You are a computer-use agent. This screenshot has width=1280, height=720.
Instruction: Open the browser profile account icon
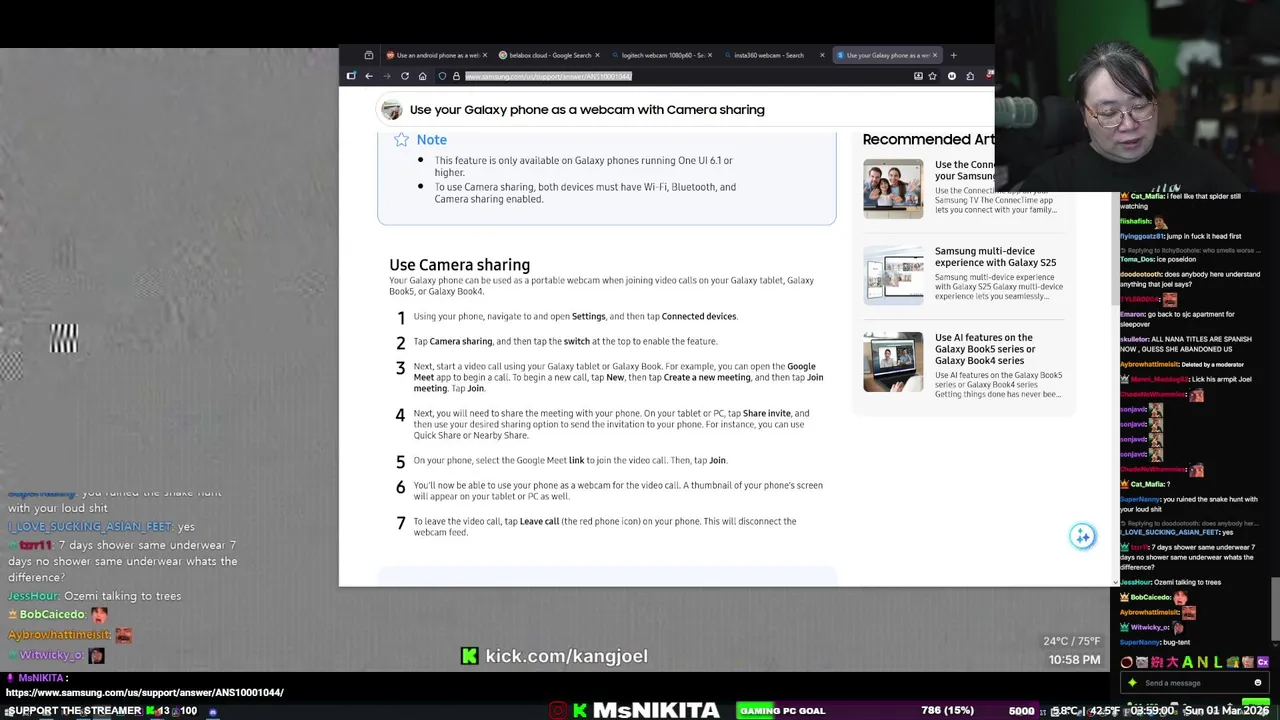[x=952, y=76]
